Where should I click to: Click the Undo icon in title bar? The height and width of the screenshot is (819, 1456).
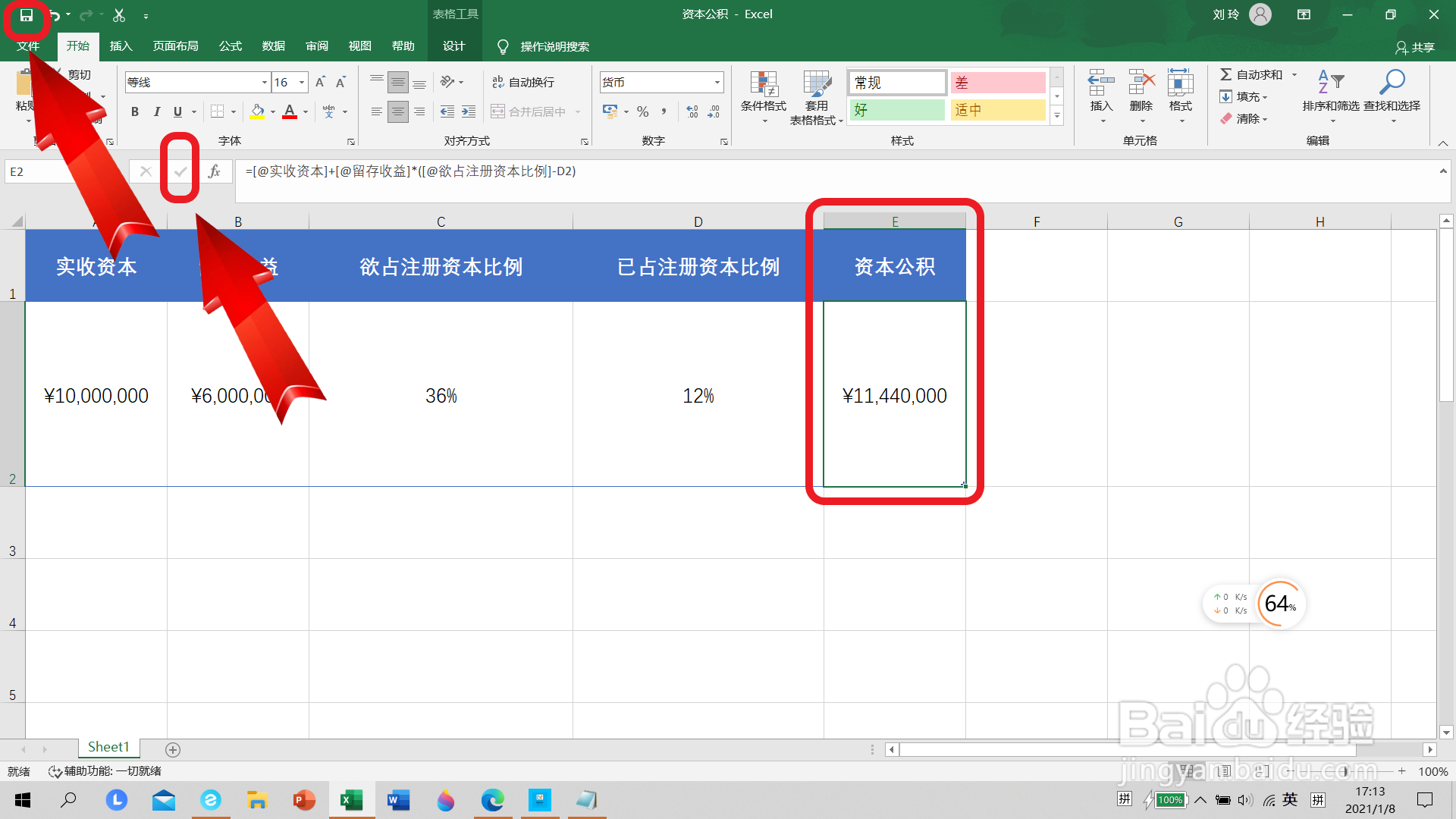(x=55, y=15)
